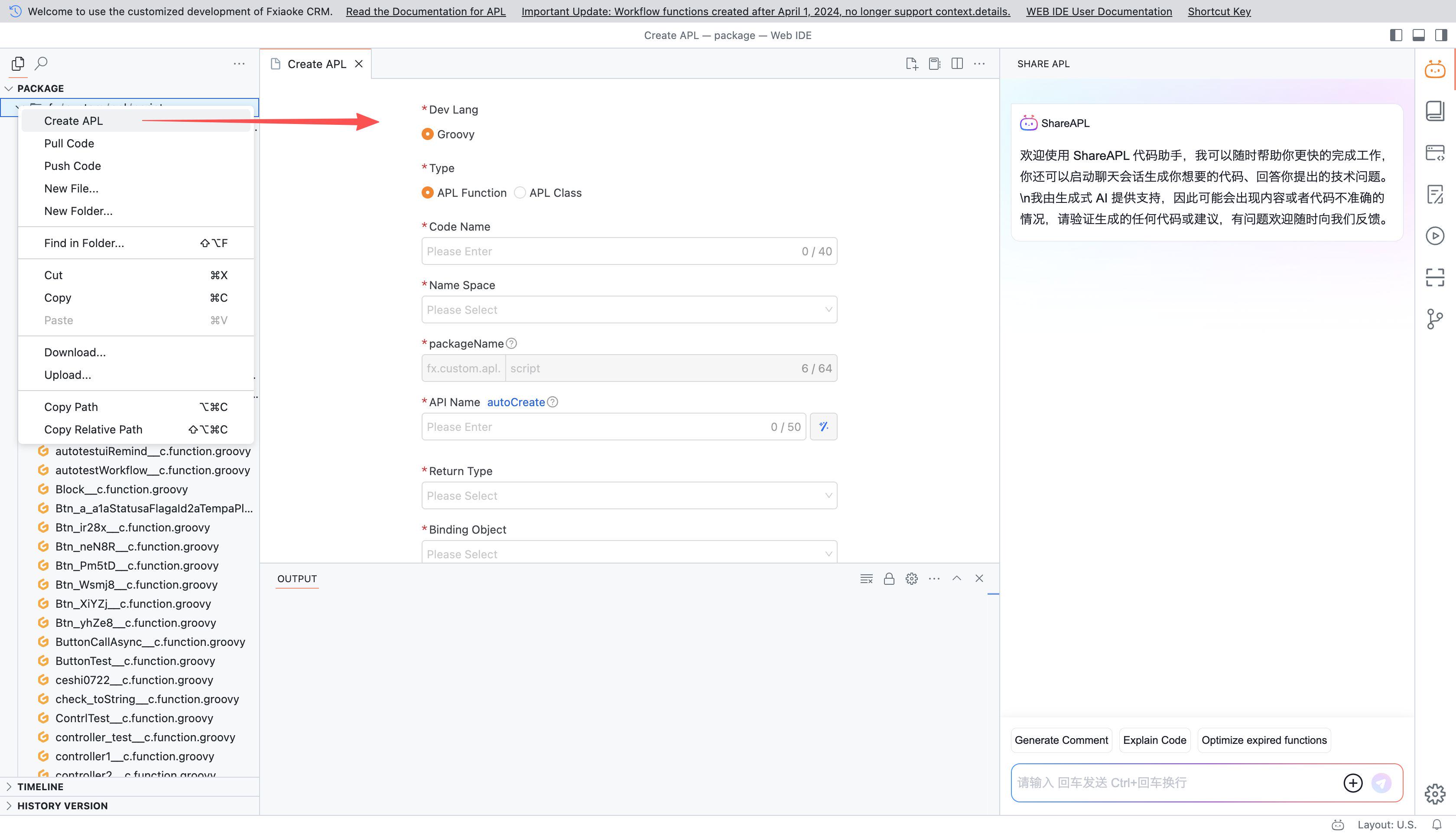Select the APL Class radio button

click(520, 193)
